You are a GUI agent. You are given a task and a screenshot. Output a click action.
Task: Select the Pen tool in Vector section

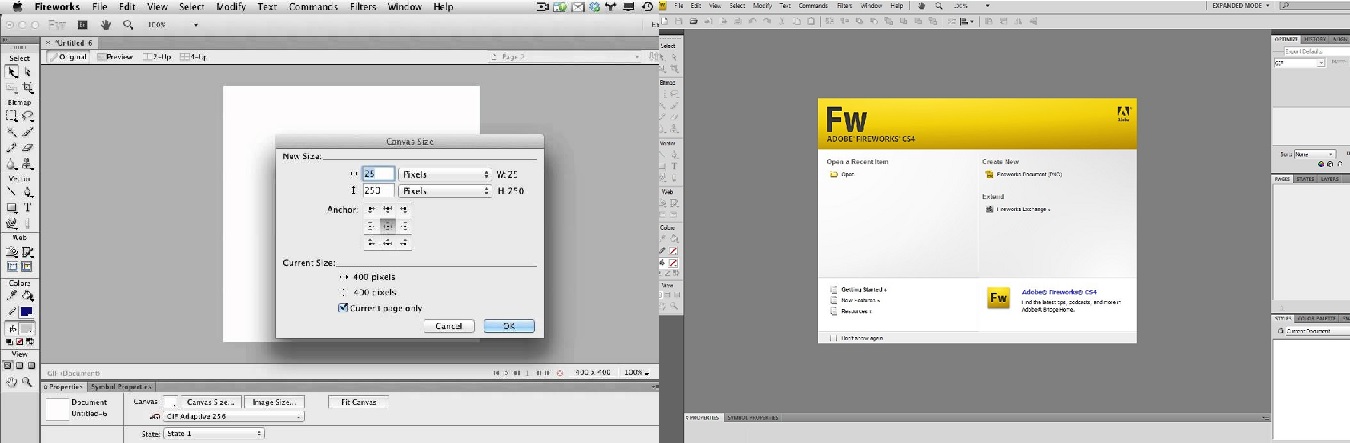pyautogui.click(x=27, y=191)
